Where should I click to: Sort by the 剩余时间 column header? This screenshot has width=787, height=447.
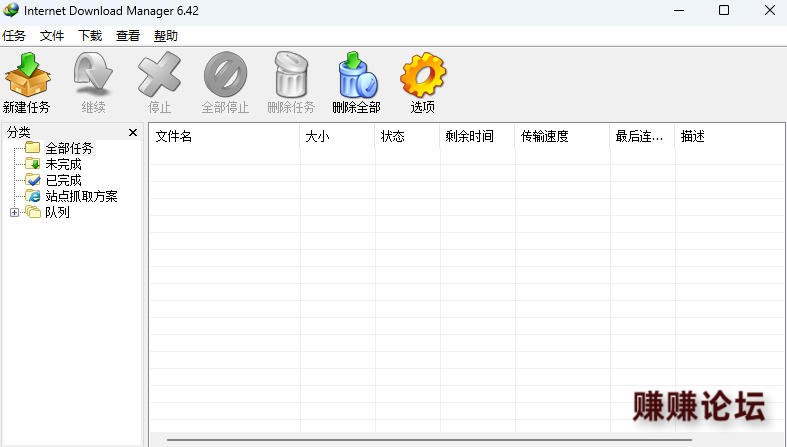click(x=477, y=136)
